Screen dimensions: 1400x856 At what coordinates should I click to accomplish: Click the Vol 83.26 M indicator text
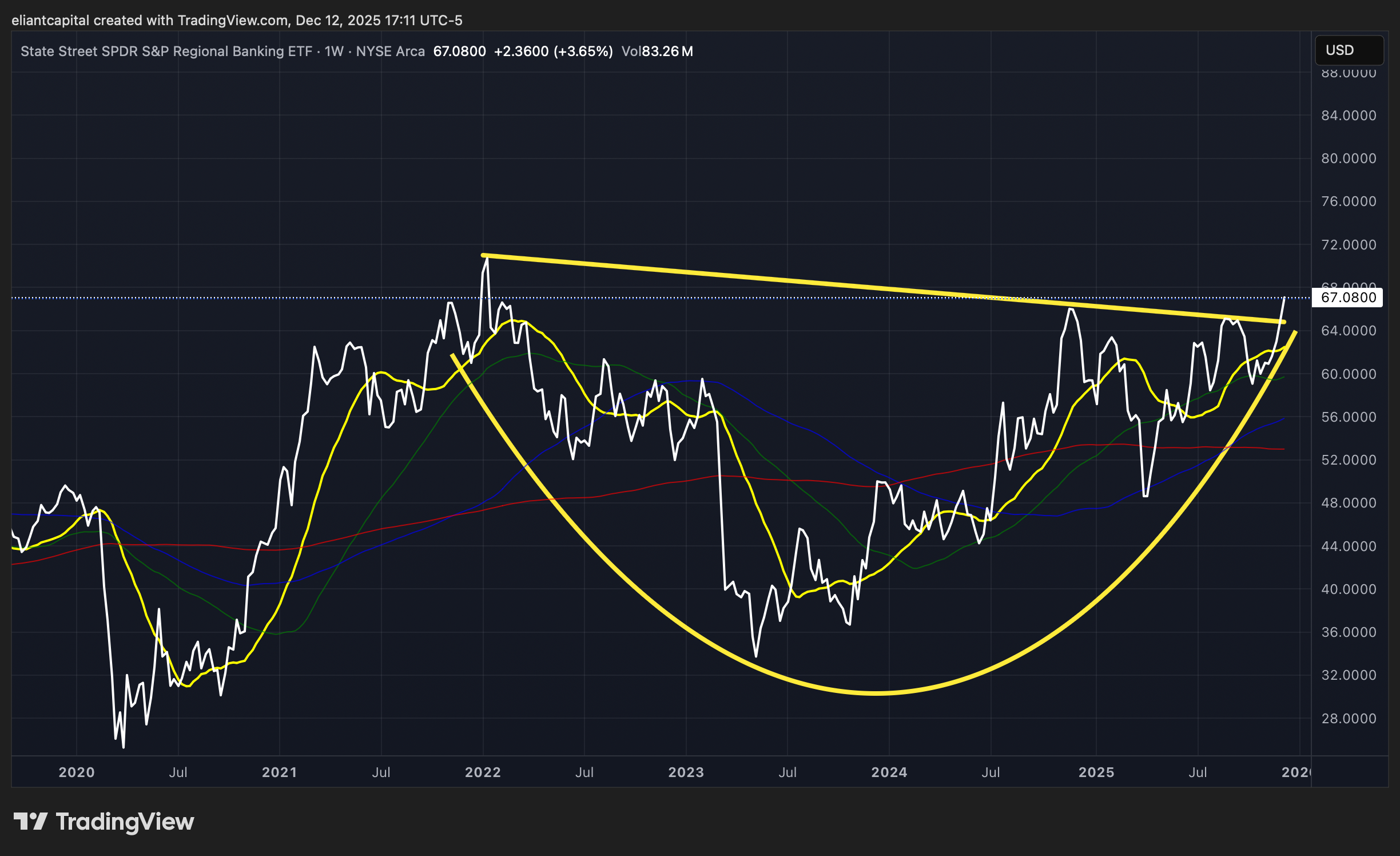point(657,51)
